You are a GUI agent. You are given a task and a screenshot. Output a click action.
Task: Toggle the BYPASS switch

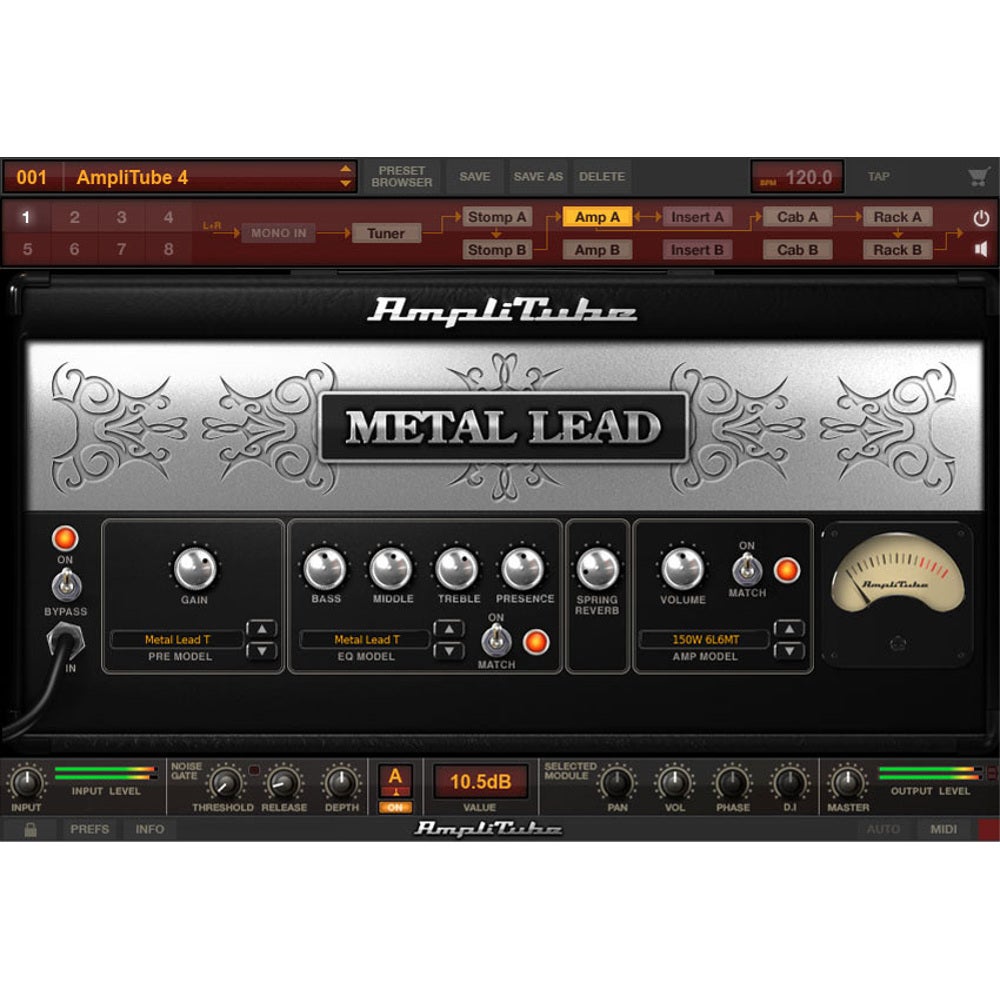pos(66,585)
